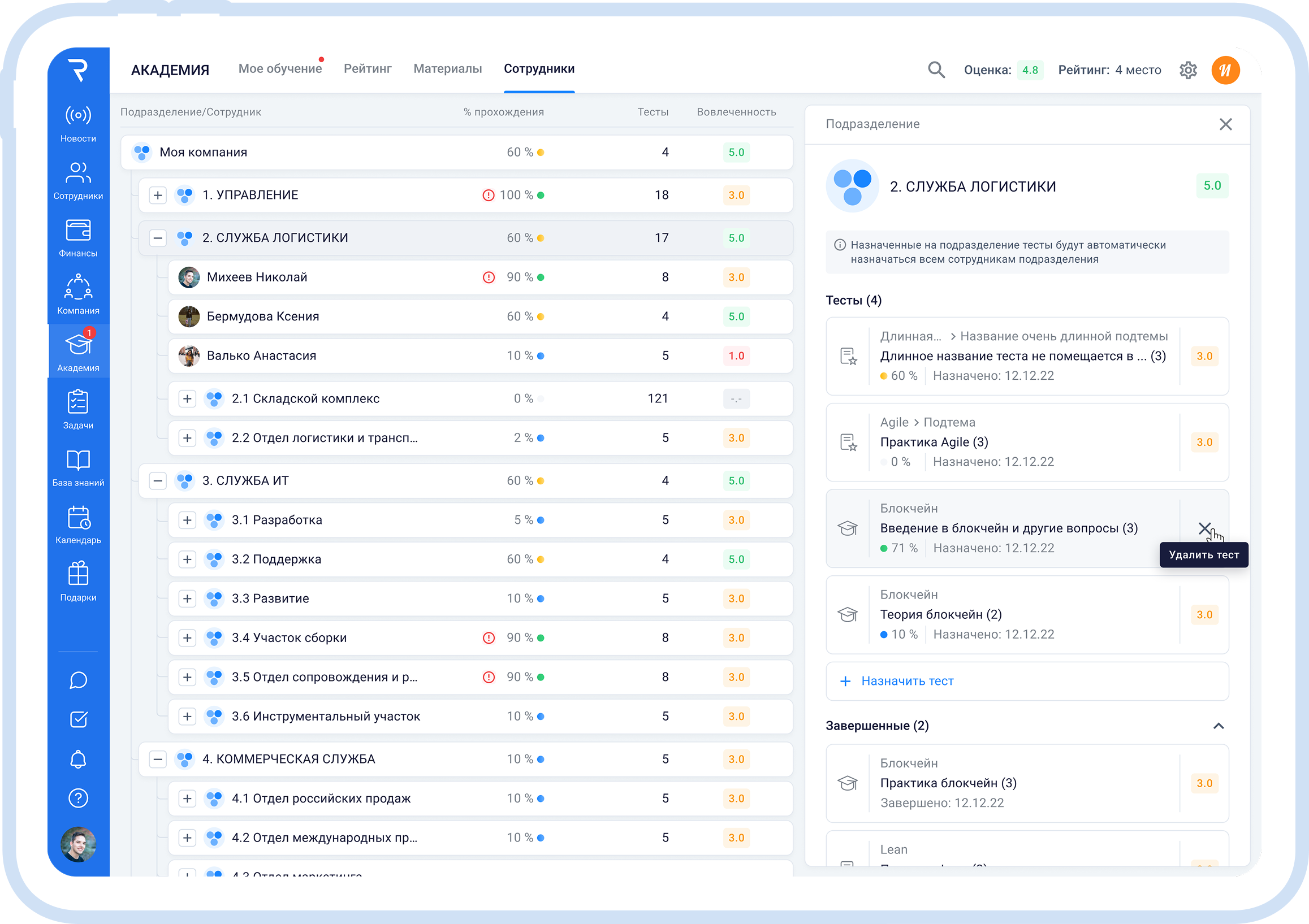Screen dimensions: 1309x924
Task: Click the СЛУЖБА ЛОГИСТИКИ department logo in panel
Action: 852,186
